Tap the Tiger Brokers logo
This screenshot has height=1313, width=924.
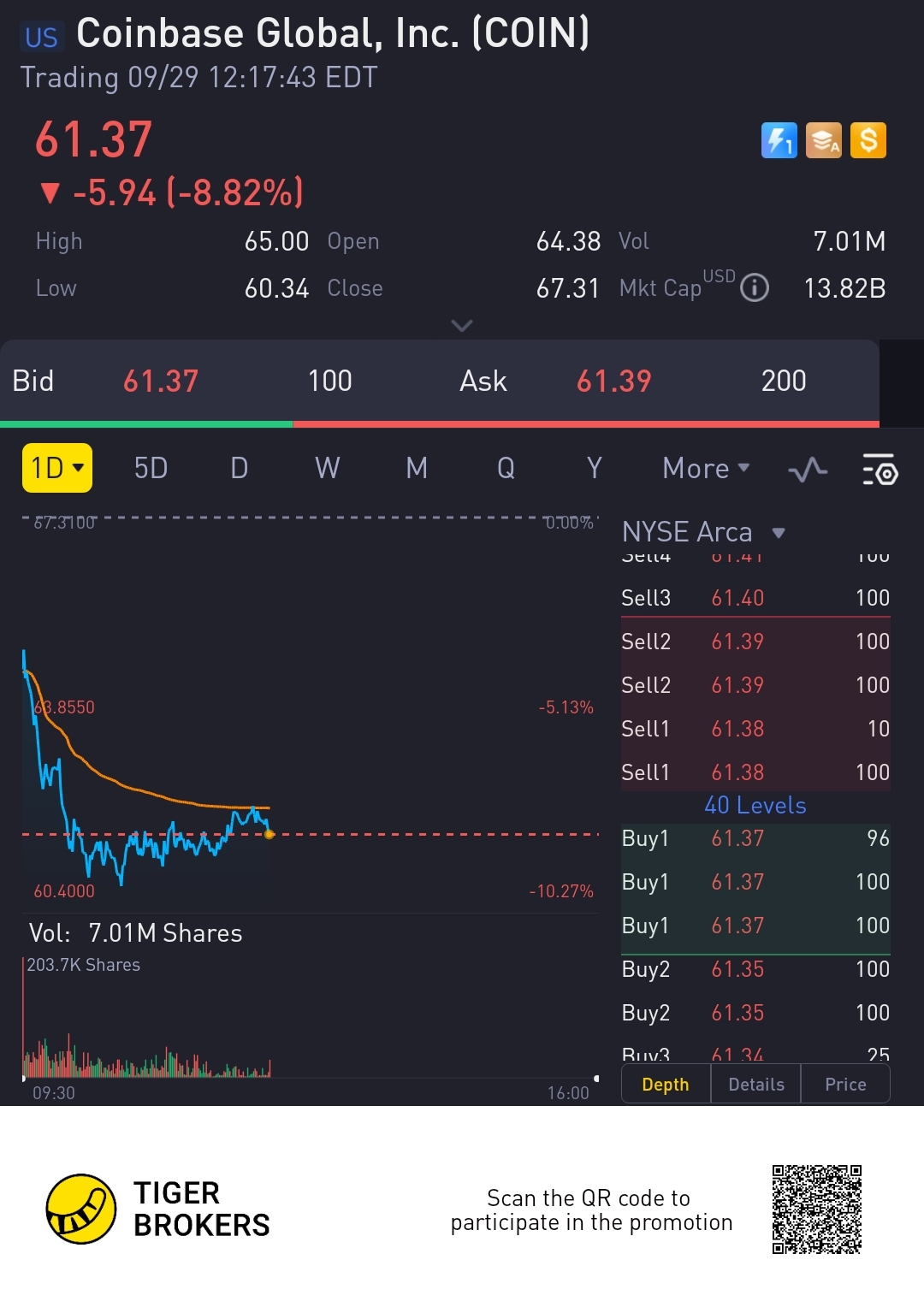pos(158,1209)
